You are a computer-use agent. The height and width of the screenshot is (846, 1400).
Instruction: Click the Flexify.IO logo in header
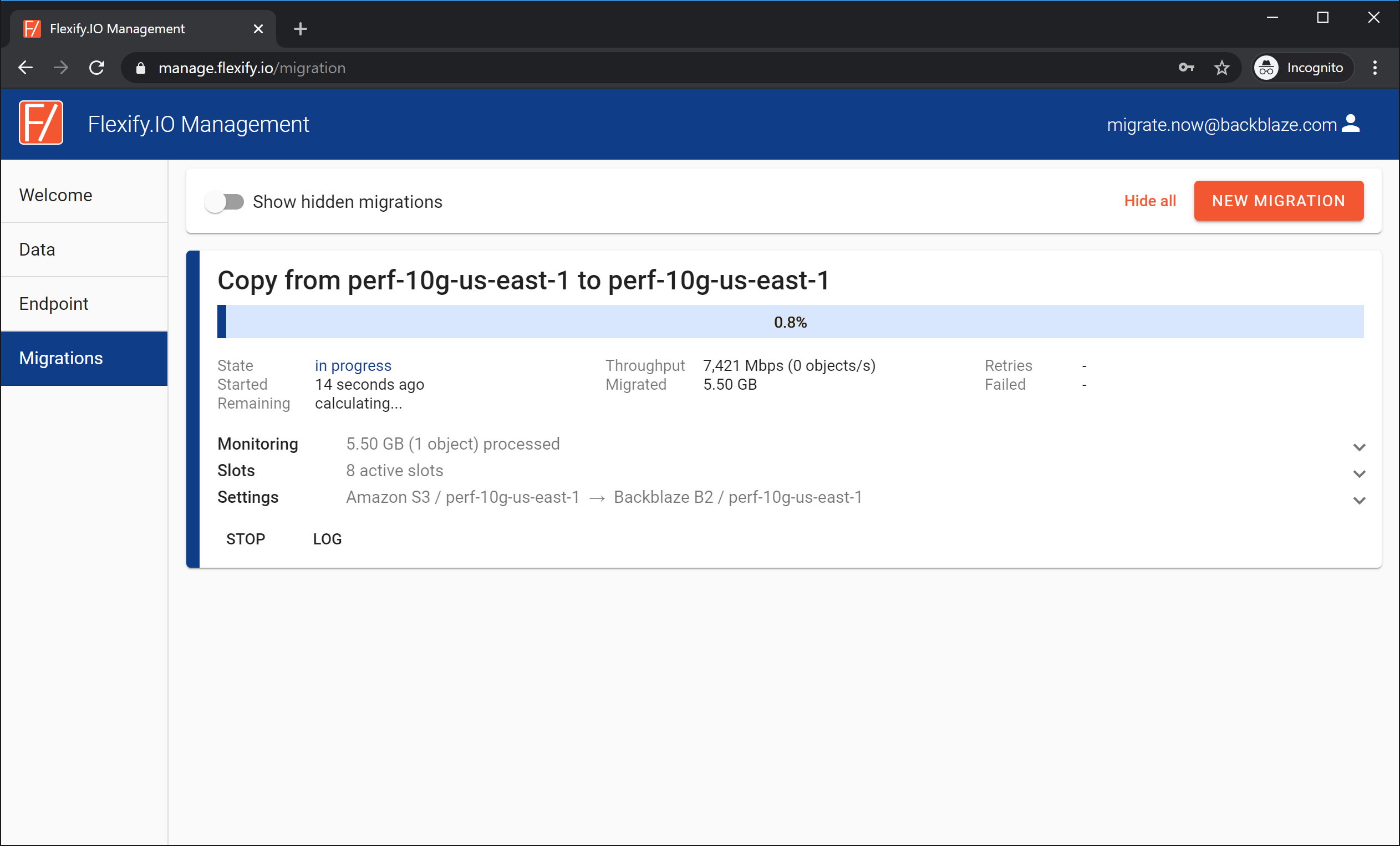click(41, 123)
